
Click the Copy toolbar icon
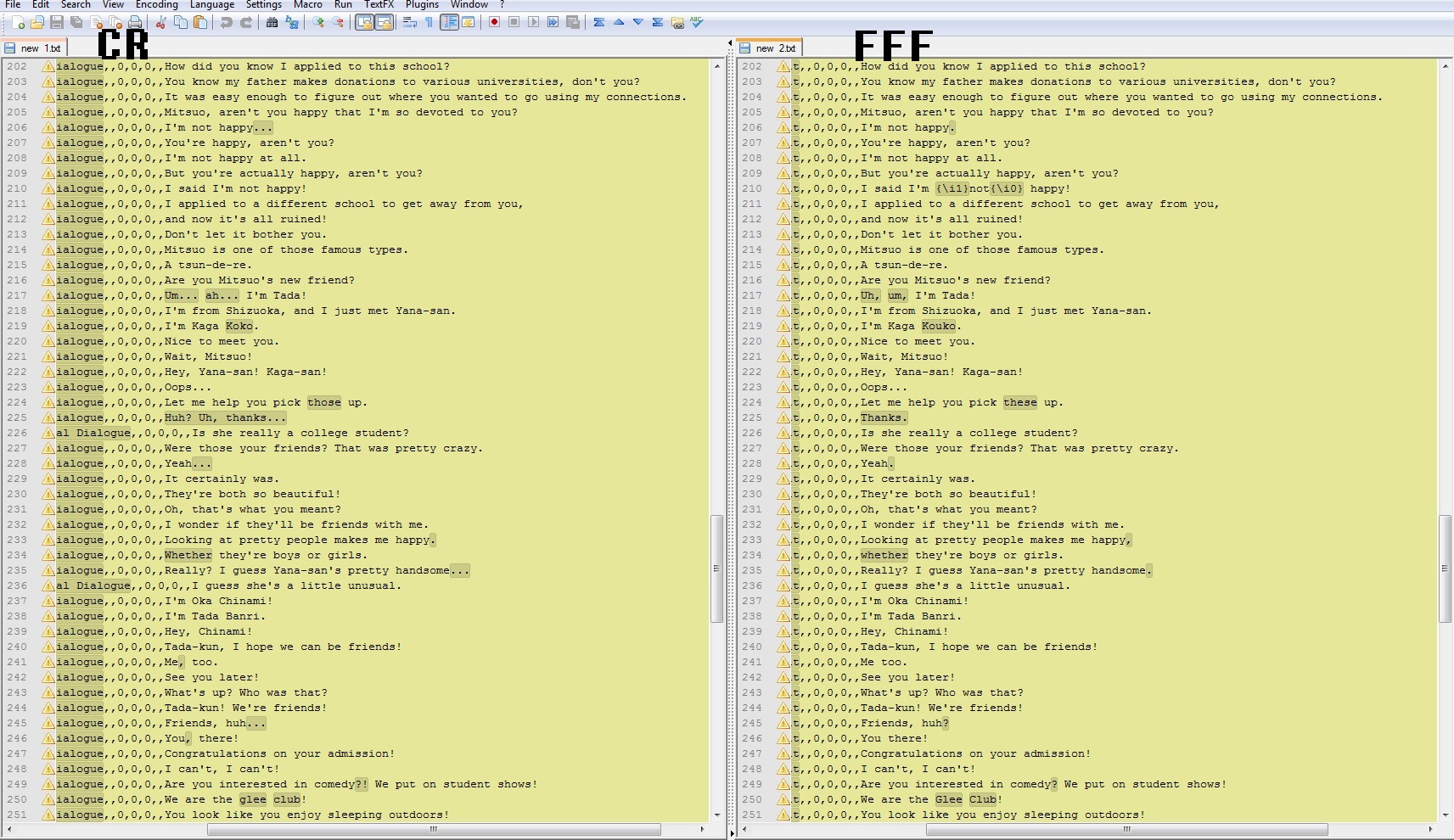coord(181,22)
